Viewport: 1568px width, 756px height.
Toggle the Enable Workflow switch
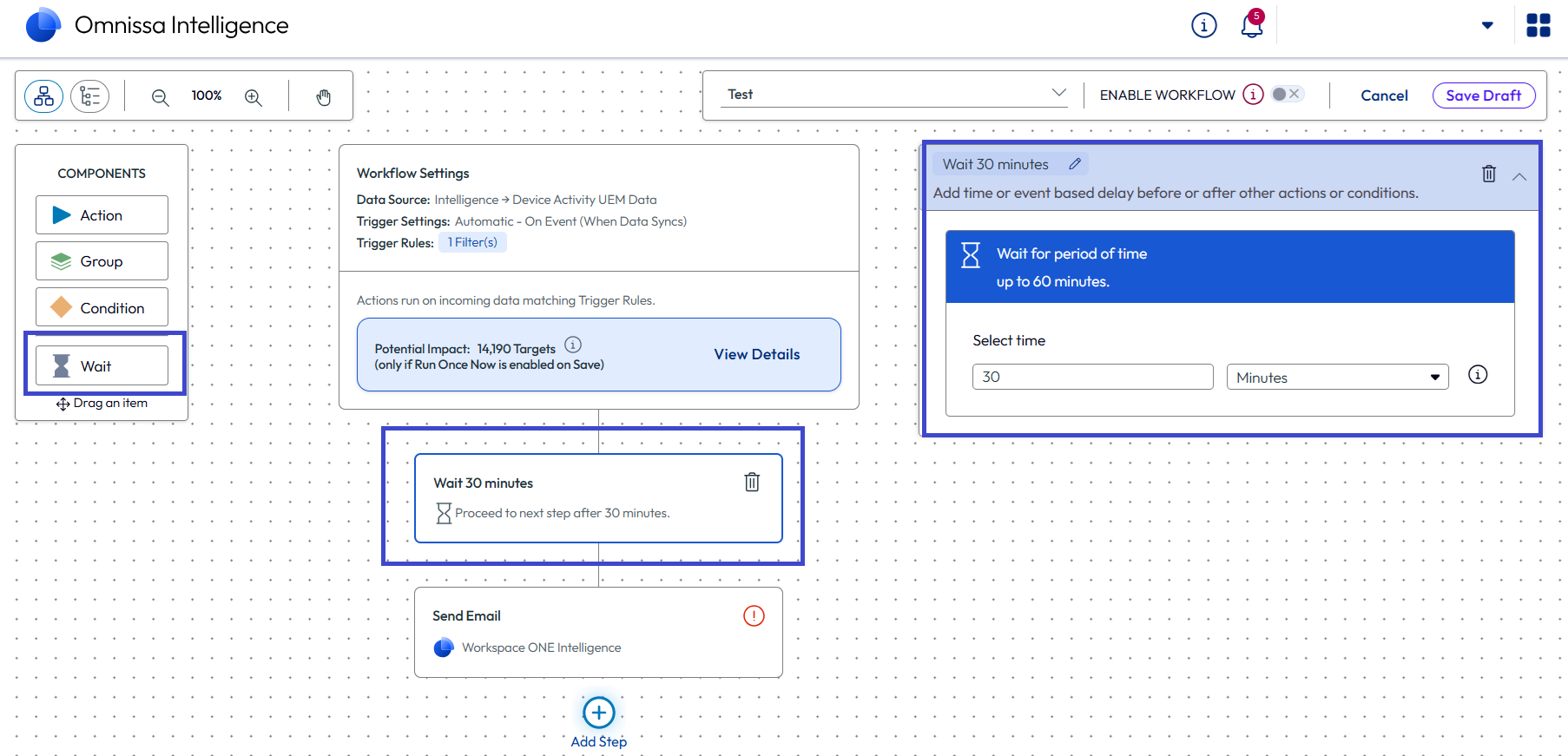(1287, 94)
